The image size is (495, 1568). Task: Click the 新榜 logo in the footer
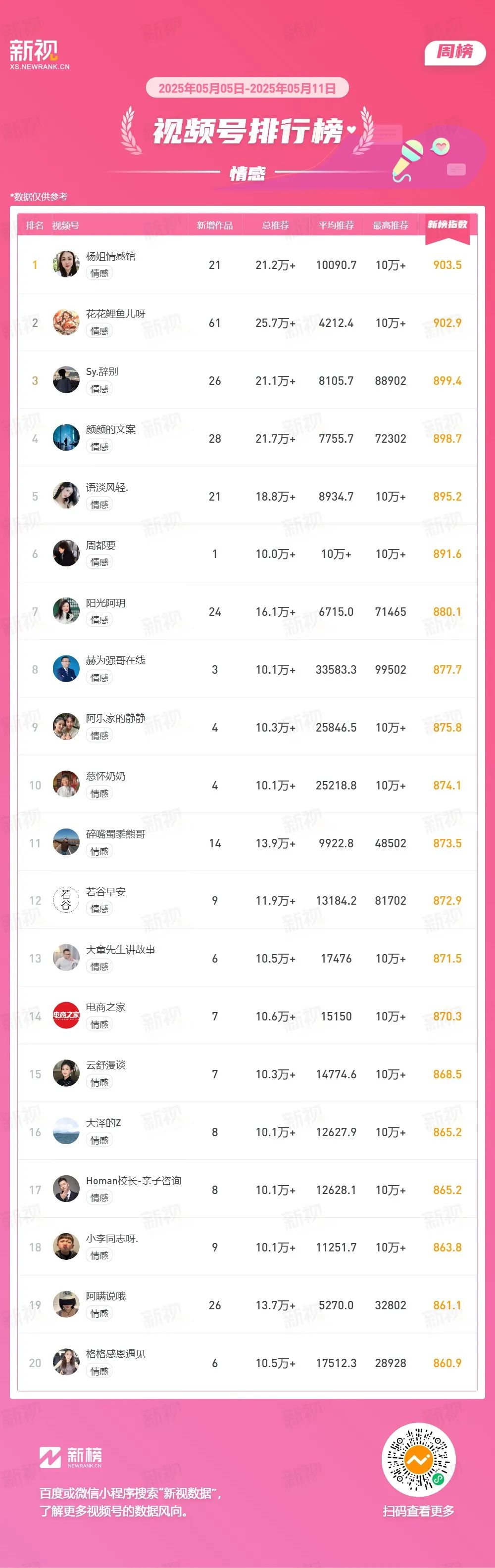71,1458
